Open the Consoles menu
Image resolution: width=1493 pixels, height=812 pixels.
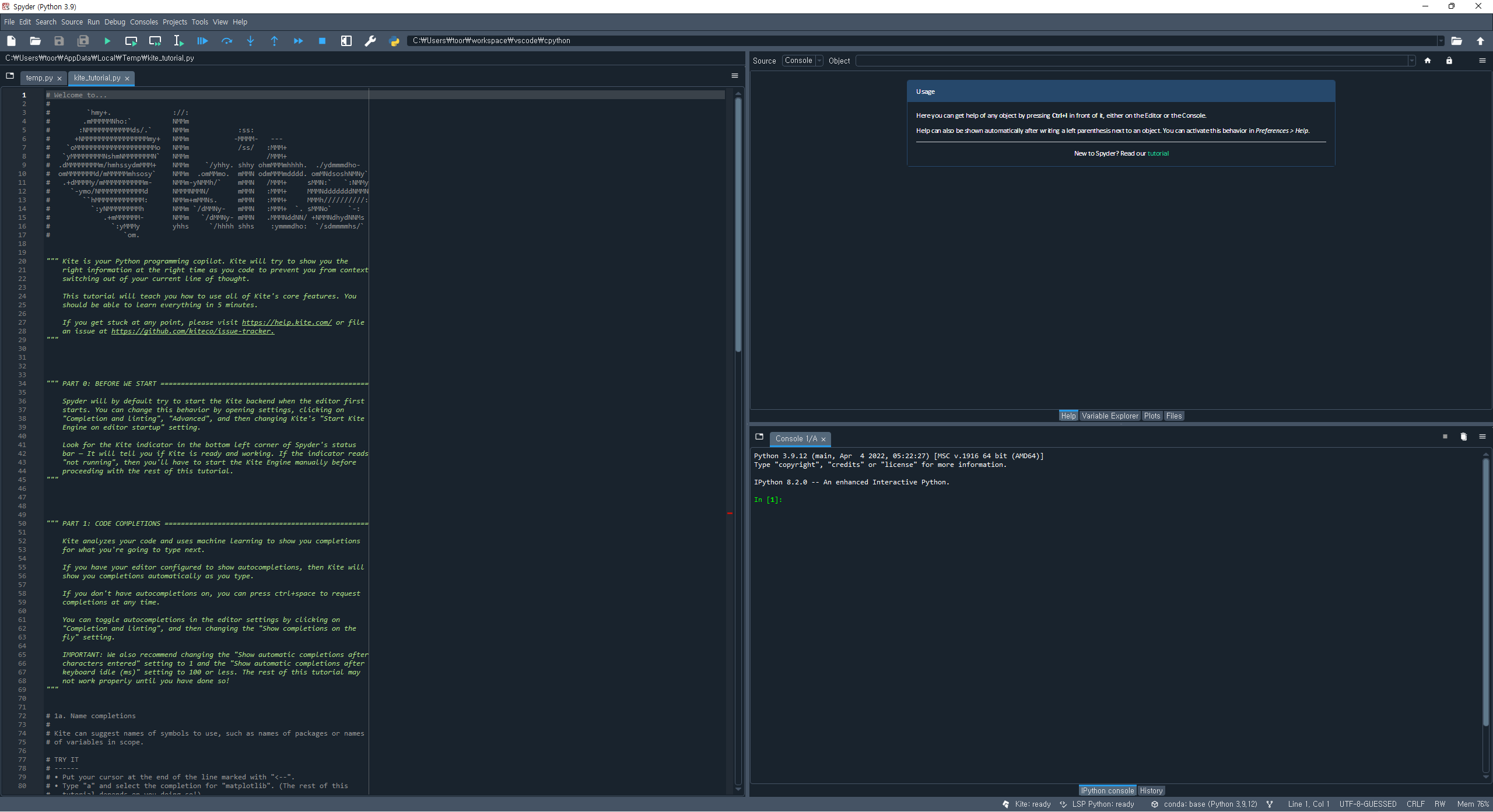click(143, 22)
